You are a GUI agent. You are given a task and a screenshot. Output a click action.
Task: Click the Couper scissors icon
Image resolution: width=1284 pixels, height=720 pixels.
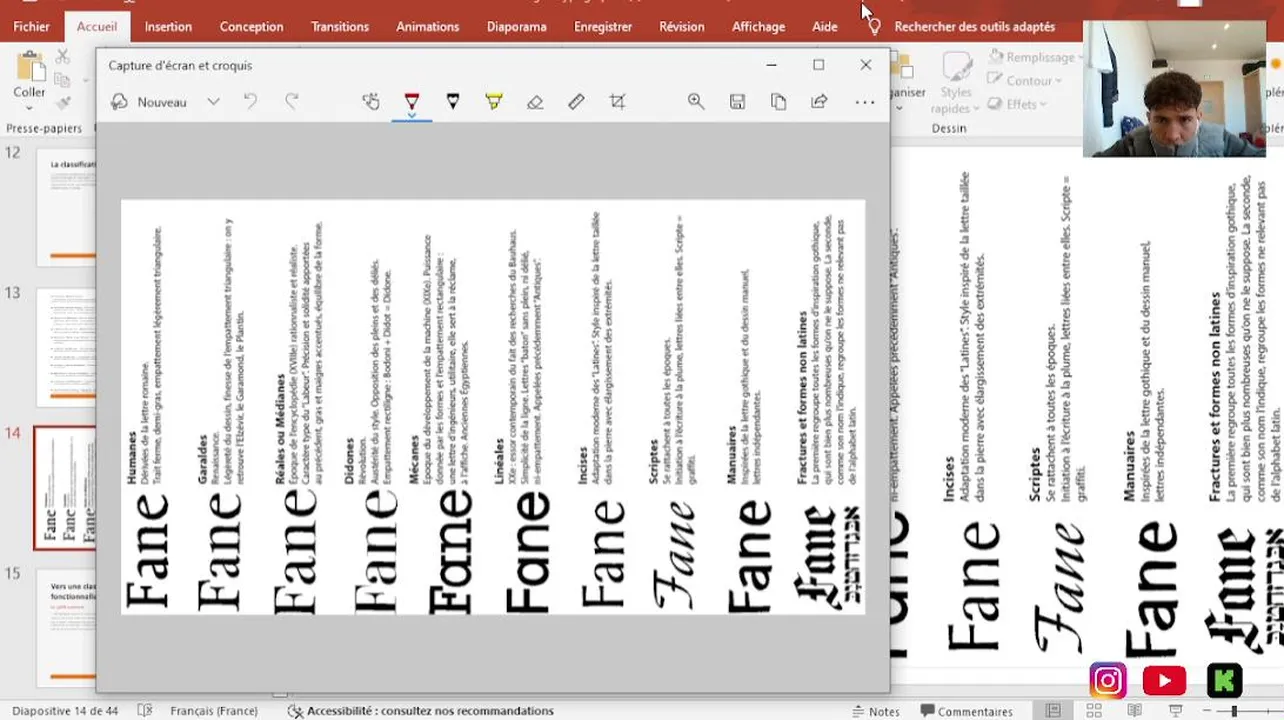tap(63, 58)
